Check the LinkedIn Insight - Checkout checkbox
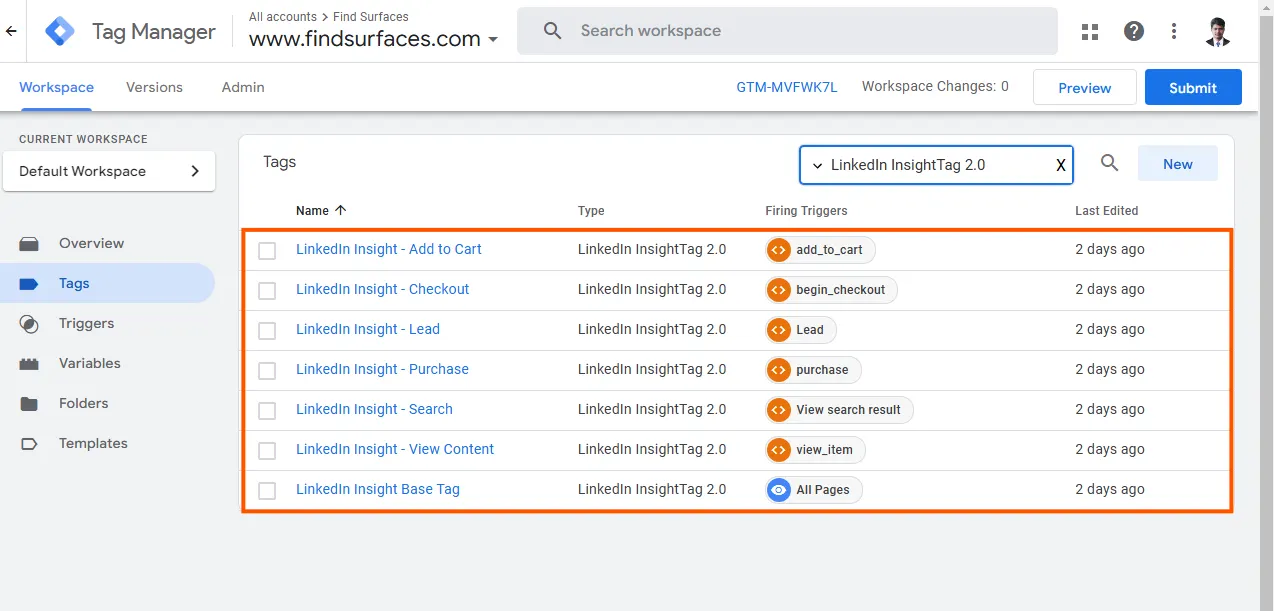 point(267,290)
